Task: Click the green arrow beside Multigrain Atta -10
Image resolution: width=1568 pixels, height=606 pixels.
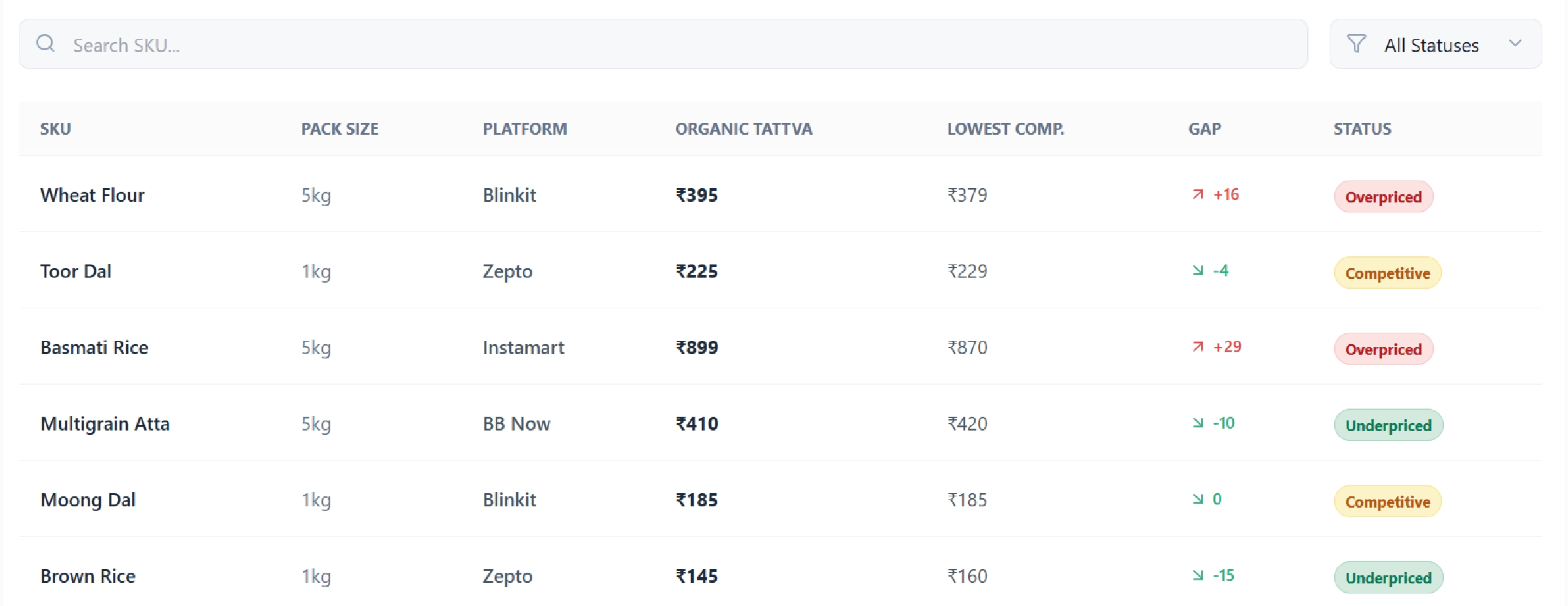Action: (x=1197, y=423)
